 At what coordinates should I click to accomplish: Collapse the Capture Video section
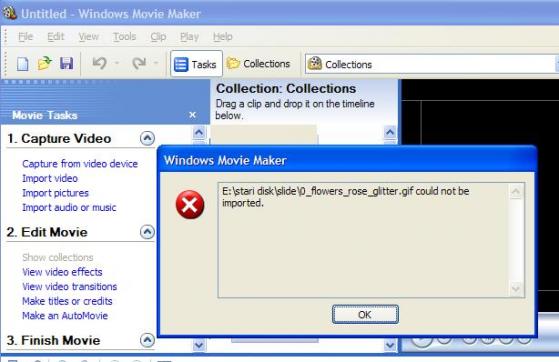pyautogui.click(x=147, y=138)
